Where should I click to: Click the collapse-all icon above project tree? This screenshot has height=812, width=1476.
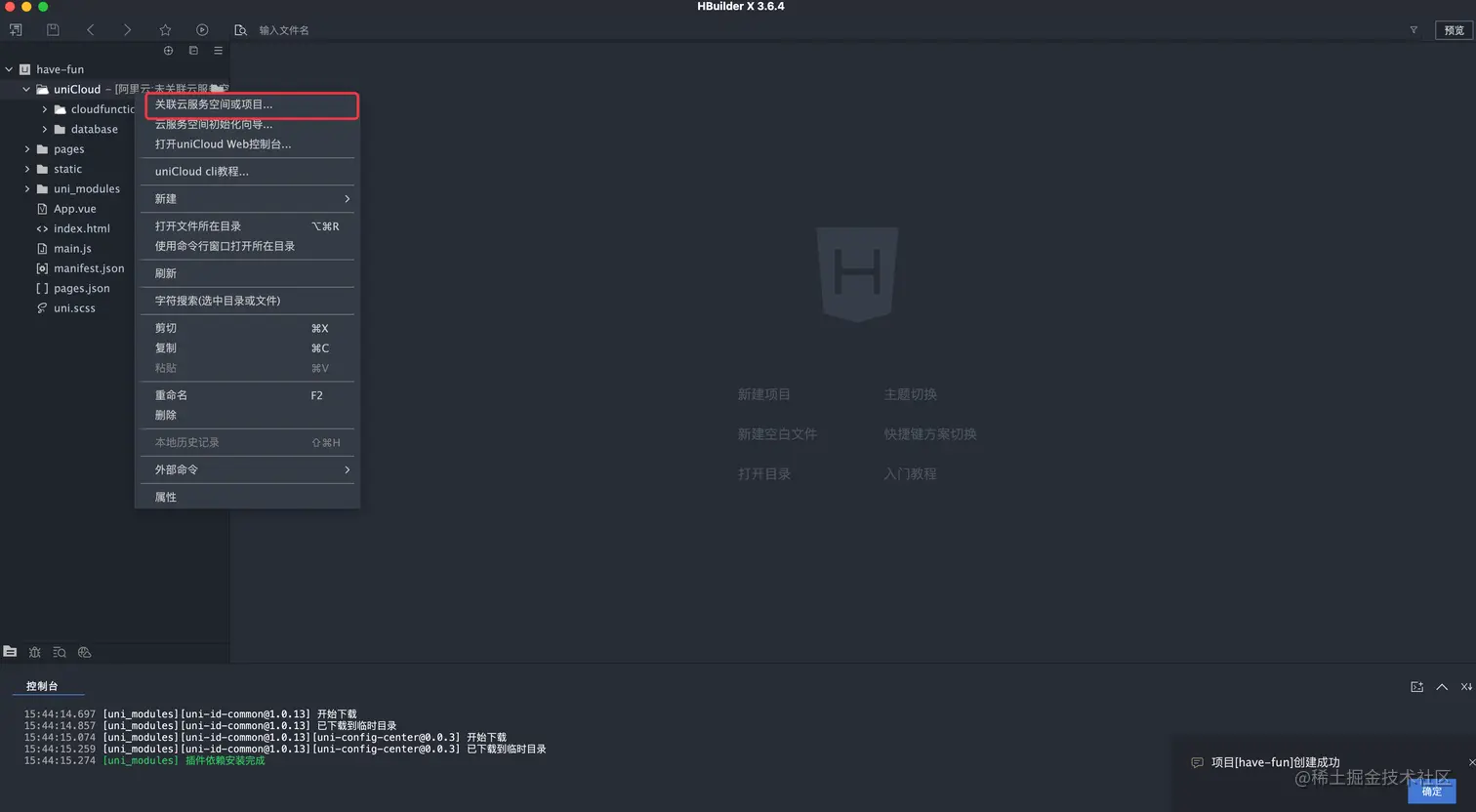click(193, 51)
